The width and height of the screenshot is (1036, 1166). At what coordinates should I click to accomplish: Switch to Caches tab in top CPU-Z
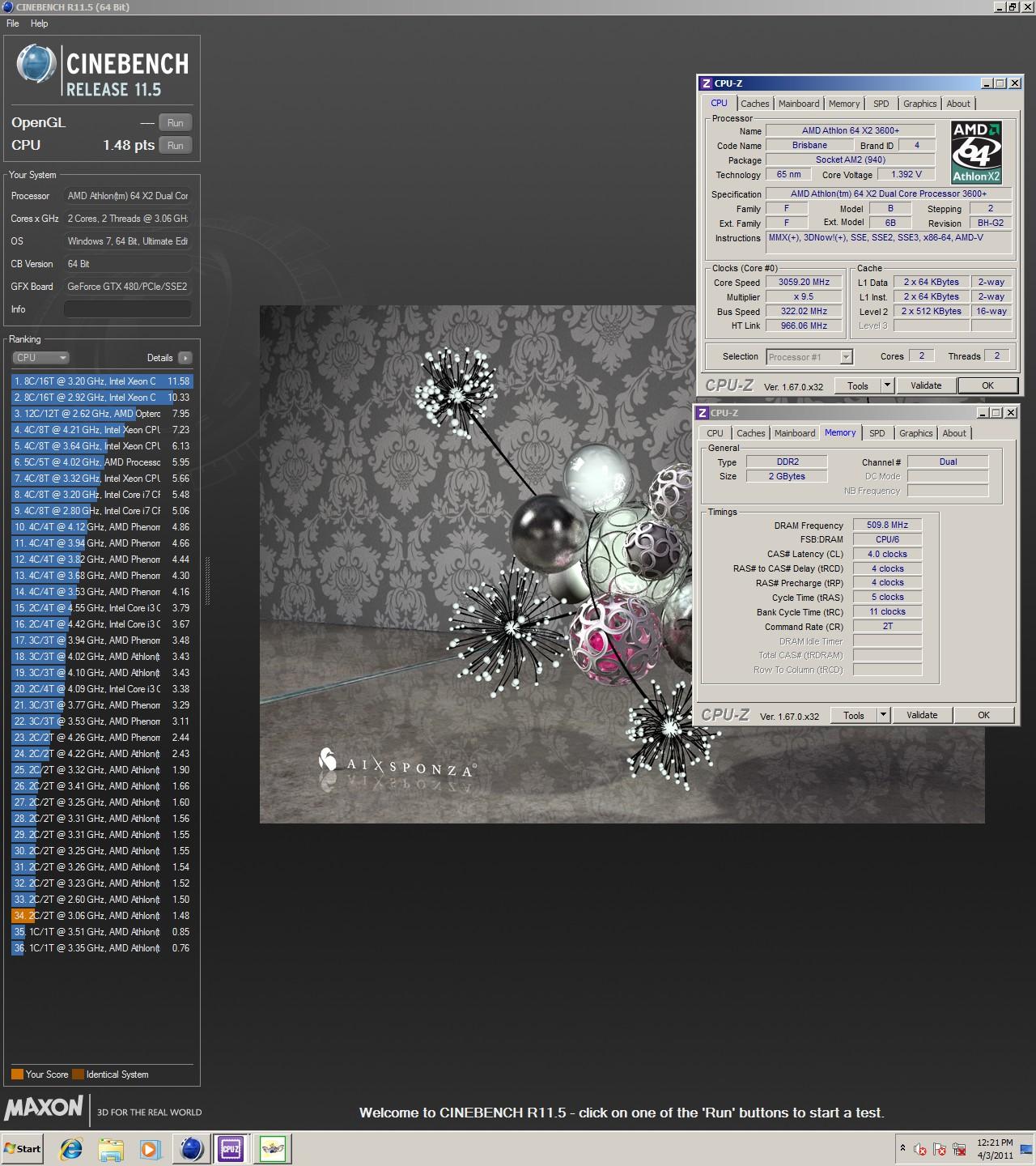tap(754, 104)
